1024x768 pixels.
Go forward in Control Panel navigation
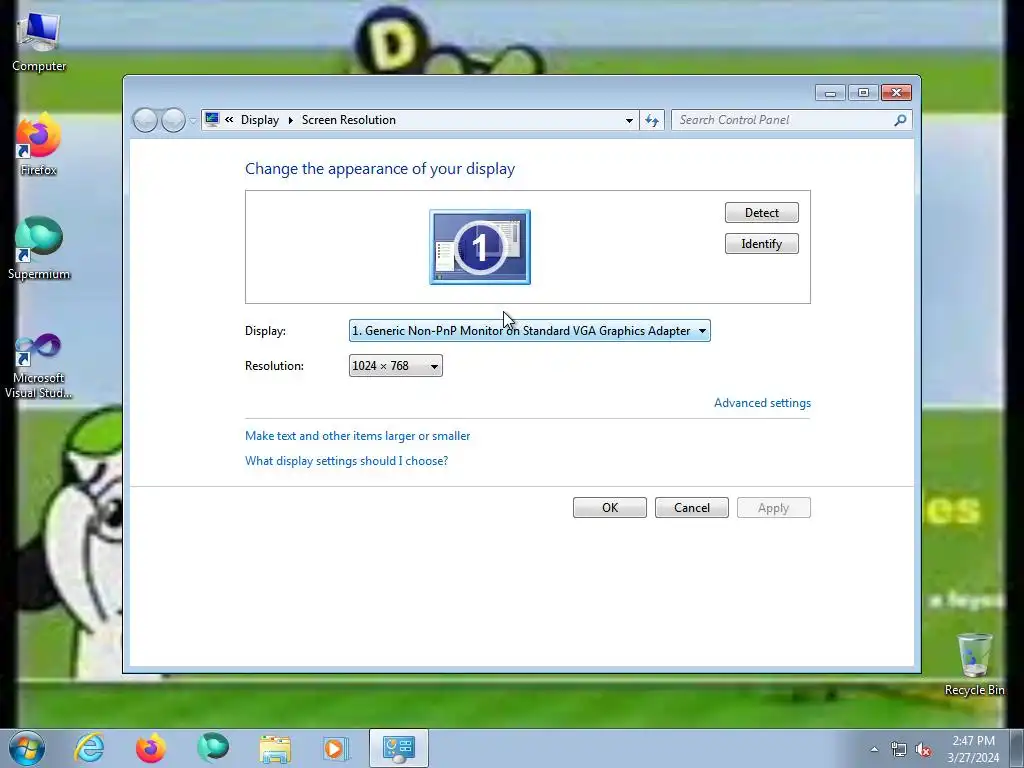[173, 120]
